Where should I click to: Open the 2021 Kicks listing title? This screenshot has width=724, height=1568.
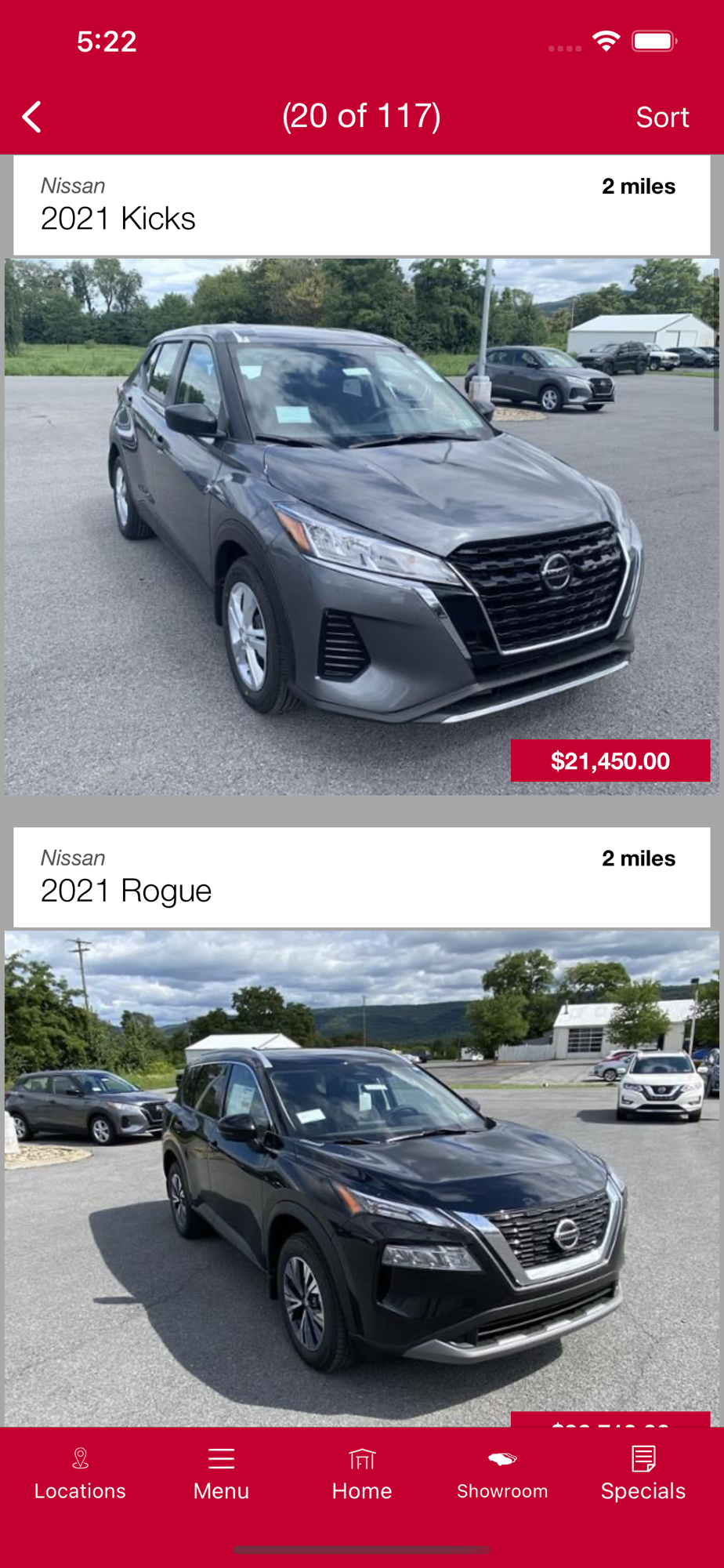coord(118,219)
